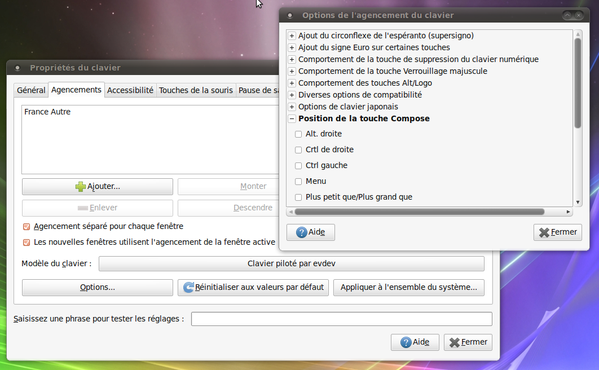Image resolution: width=599 pixels, height=370 pixels.
Task: Click Aide in the Options dialog
Action: [x=311, y=232]
